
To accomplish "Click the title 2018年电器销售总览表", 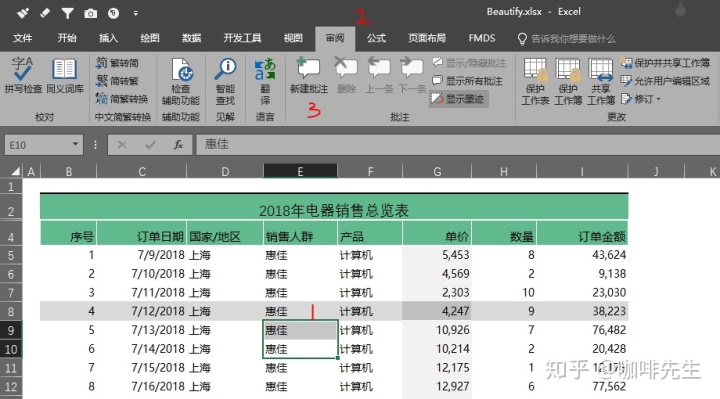I will (334, 210).
